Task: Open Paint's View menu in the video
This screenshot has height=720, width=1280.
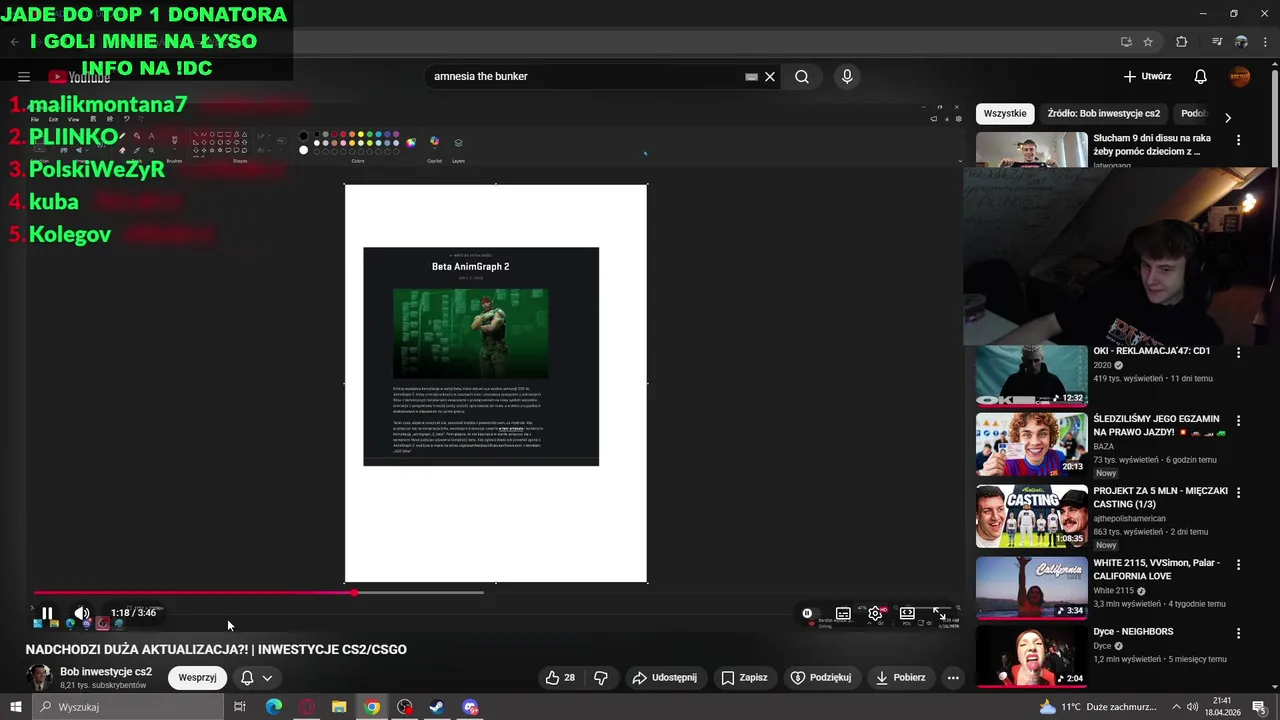Action: (x=73, y=119)
